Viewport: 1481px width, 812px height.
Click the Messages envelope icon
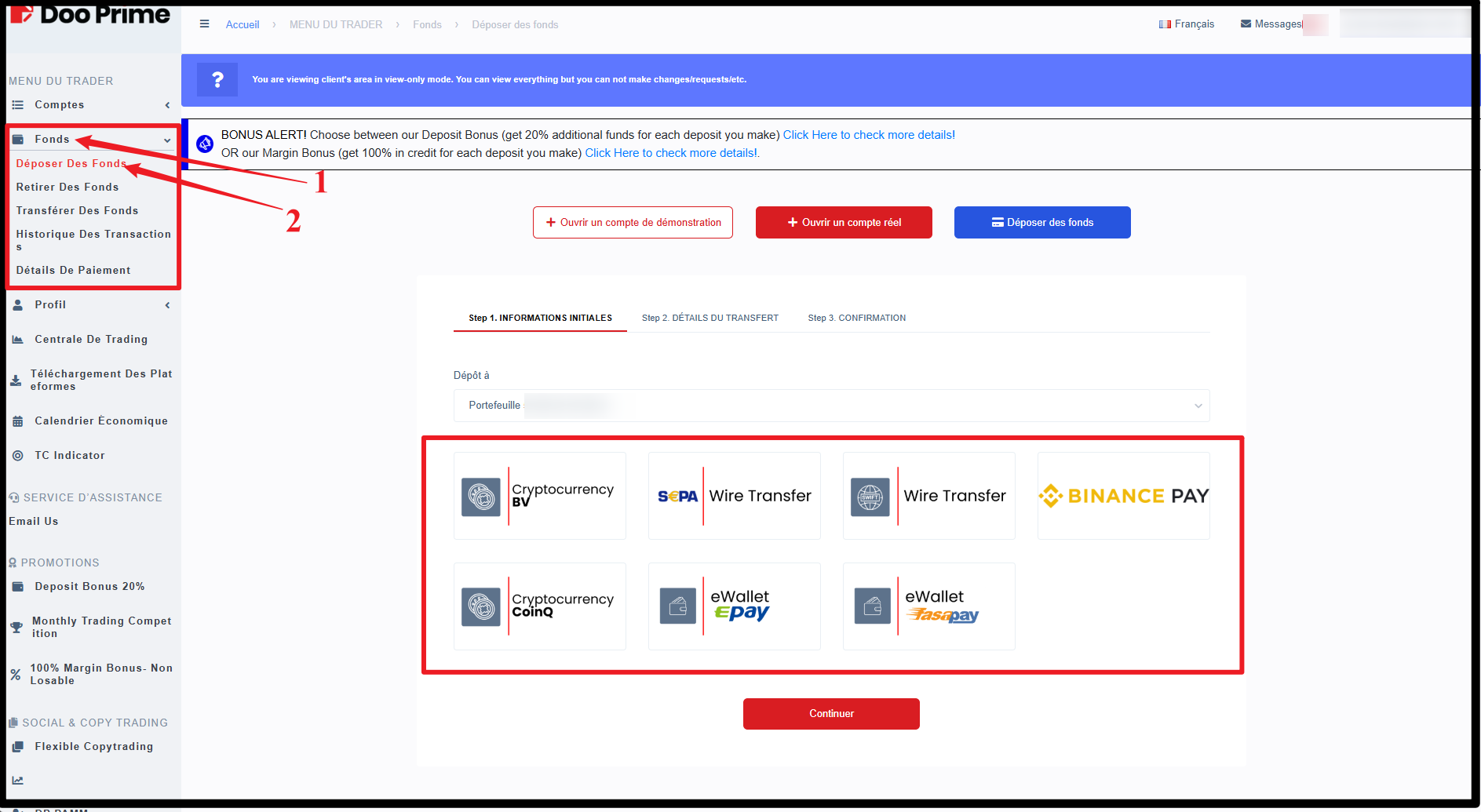(1246, 24)
